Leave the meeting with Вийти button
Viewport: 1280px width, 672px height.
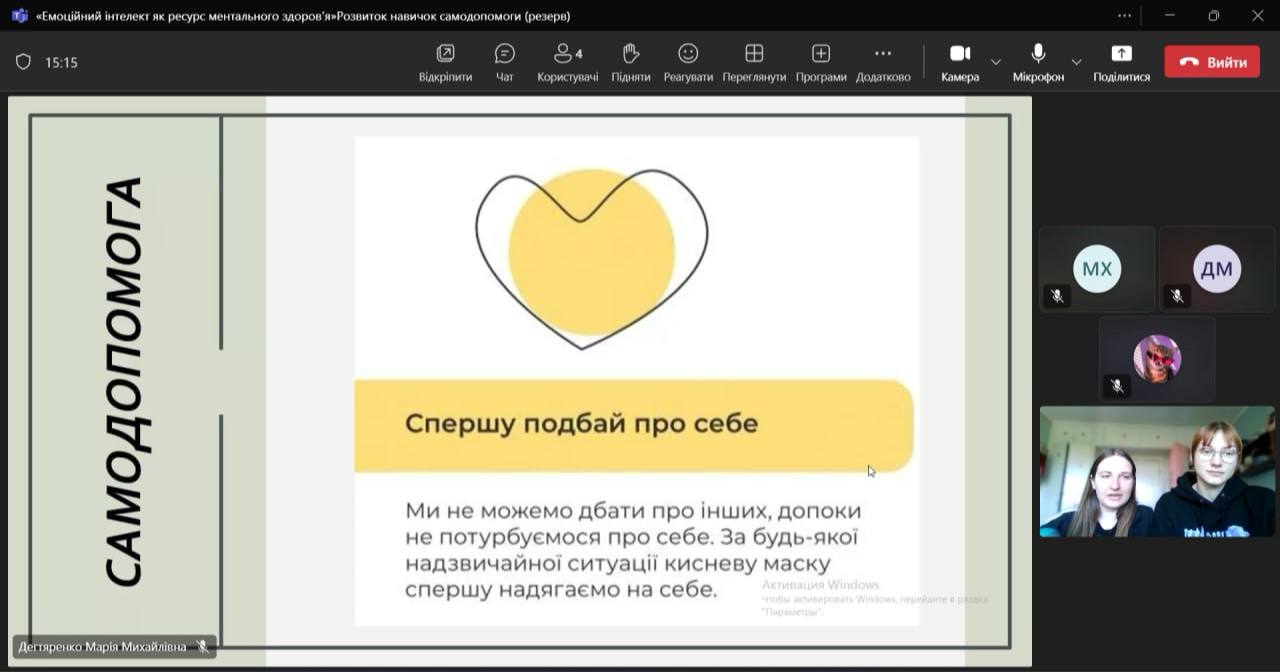[1212, 62]
